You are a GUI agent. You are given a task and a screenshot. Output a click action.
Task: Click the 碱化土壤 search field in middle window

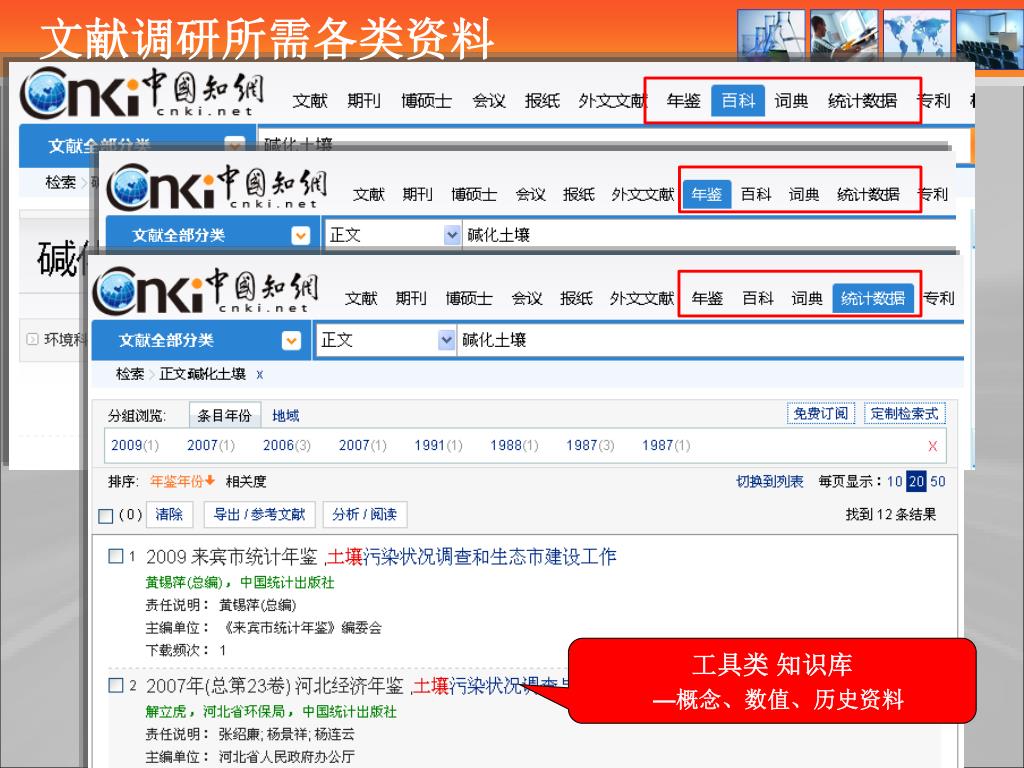[x=710, y=235]
